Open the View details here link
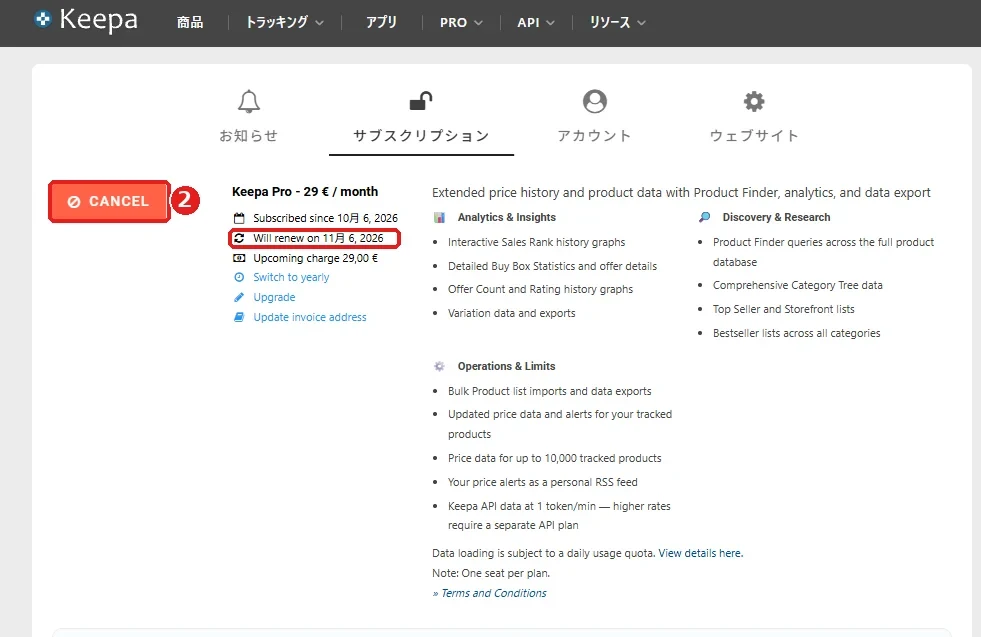This screenshot has height=637, width=981. click(701, 553)
